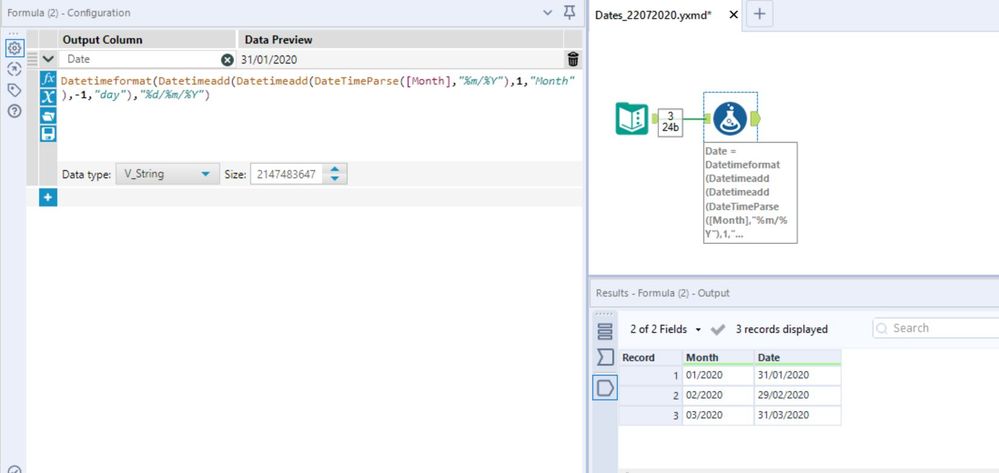
Task: Show the results input anchor icon
Action: (x=605, y=358)
